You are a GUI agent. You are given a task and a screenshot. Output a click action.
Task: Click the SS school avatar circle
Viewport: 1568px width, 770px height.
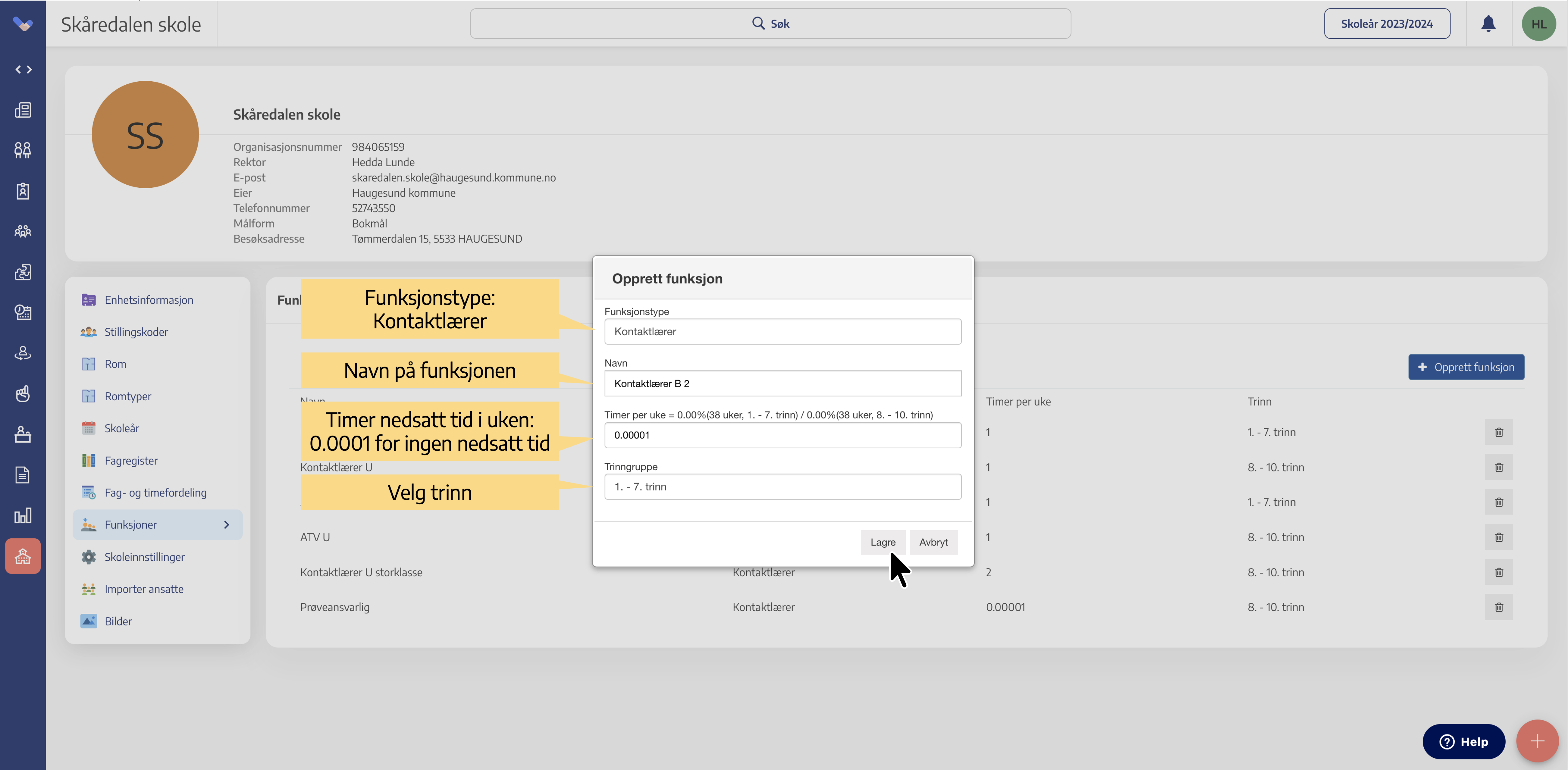145,135
